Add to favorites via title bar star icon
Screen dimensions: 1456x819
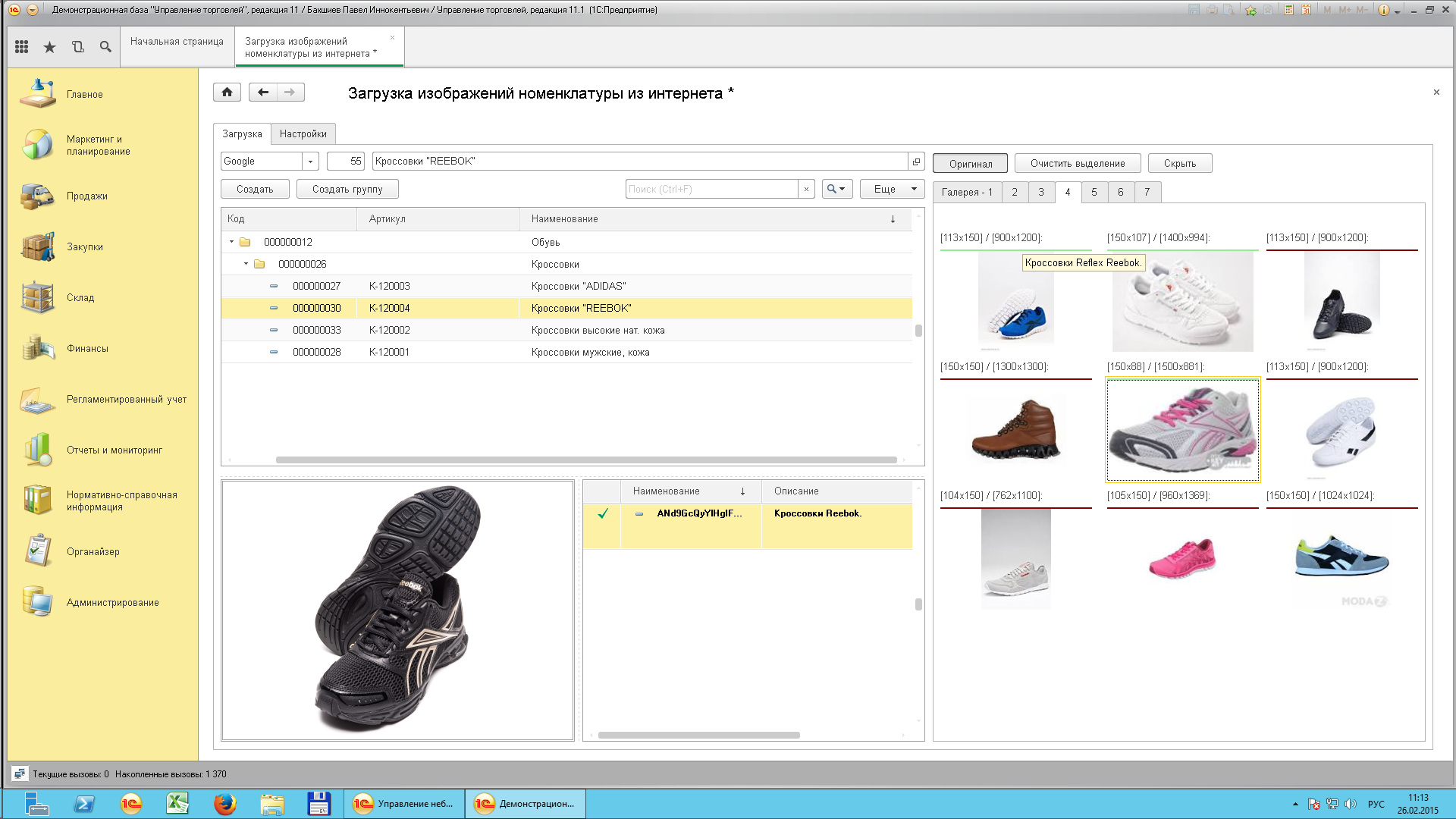(1250, 10)
